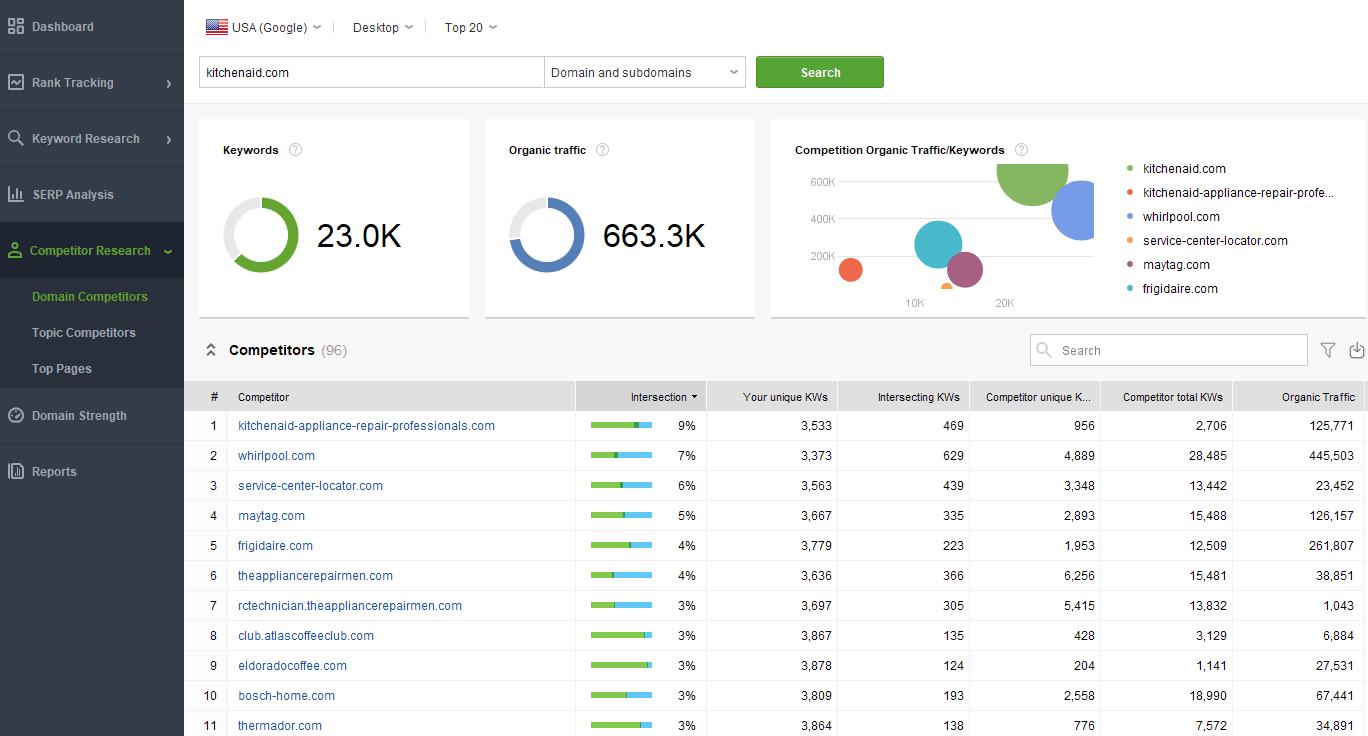This screenshot has height=736, width=1368.
Task: Click the Organic traffic donut chart
Action: [547, 235]
